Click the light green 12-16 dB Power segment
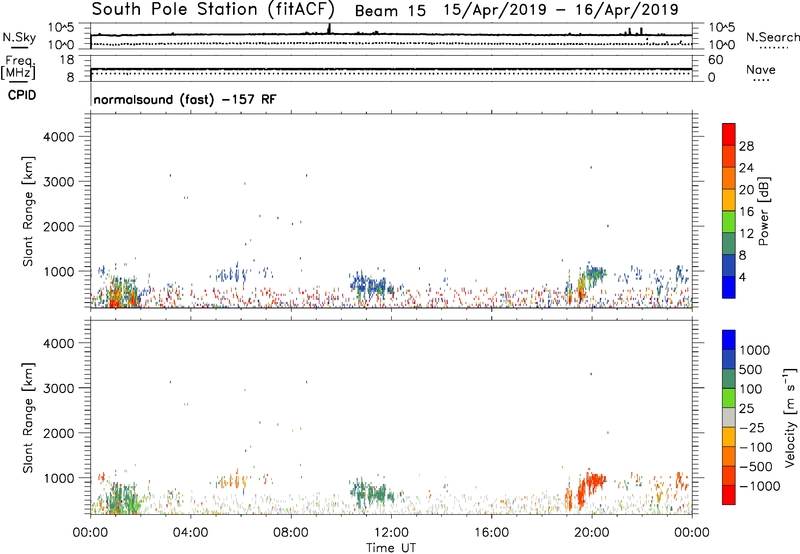This screenshot has height=554, width=800. pyautogui.click(x=729, y=222)
